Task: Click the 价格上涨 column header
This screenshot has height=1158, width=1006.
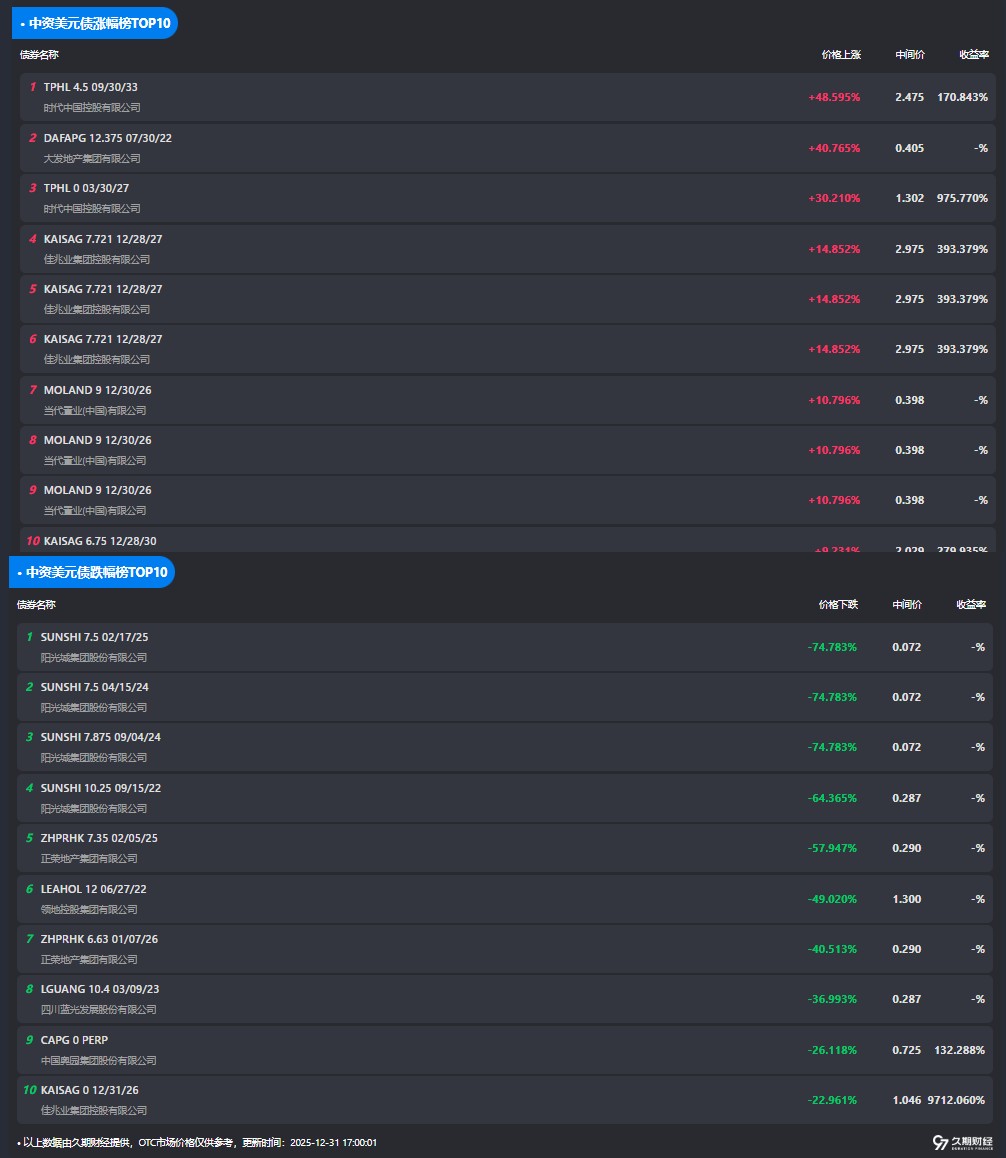Action: [x=840, y=54]
